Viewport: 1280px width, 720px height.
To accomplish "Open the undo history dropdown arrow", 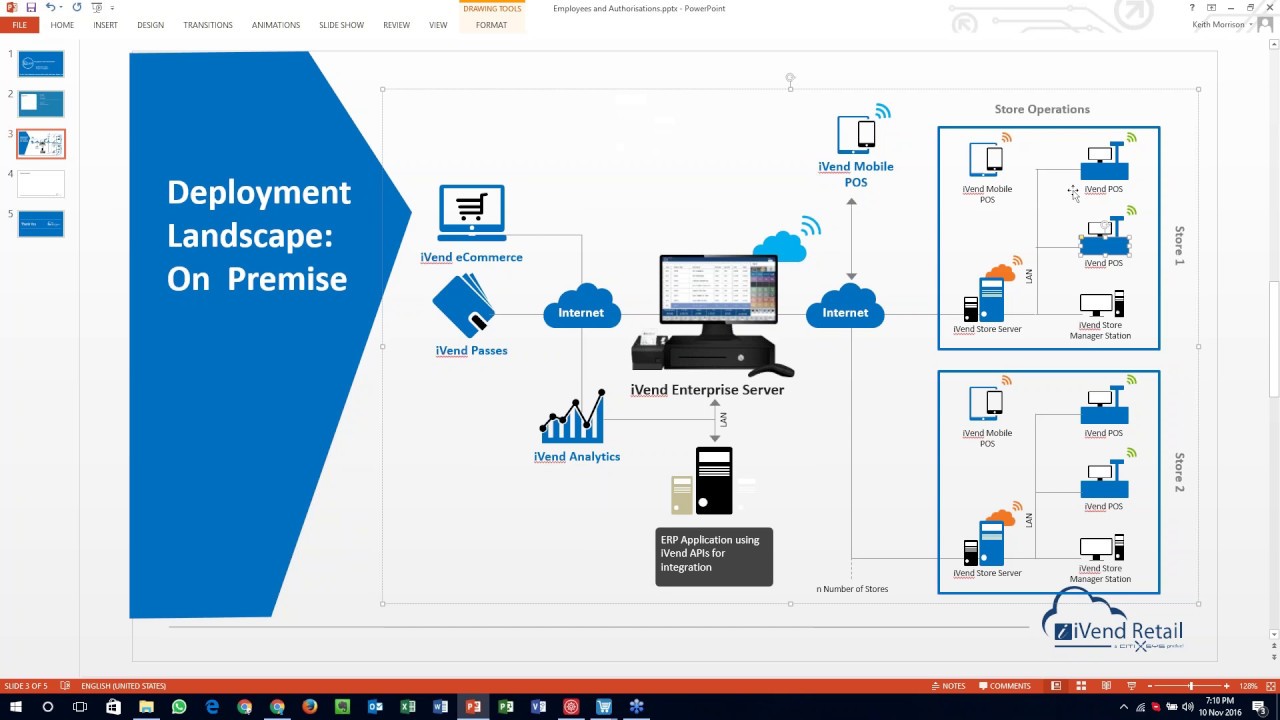I will [59, 8].
